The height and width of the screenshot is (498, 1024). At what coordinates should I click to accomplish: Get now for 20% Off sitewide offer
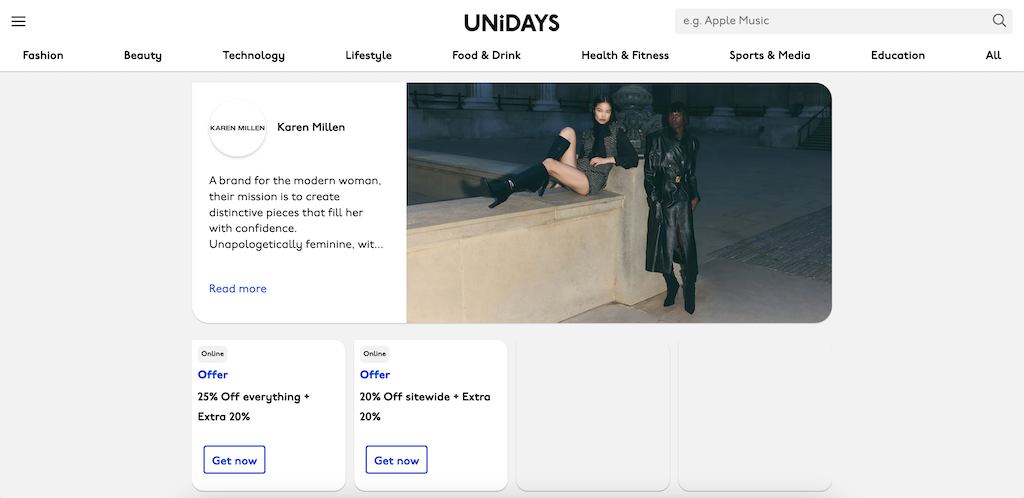[396, 460]
